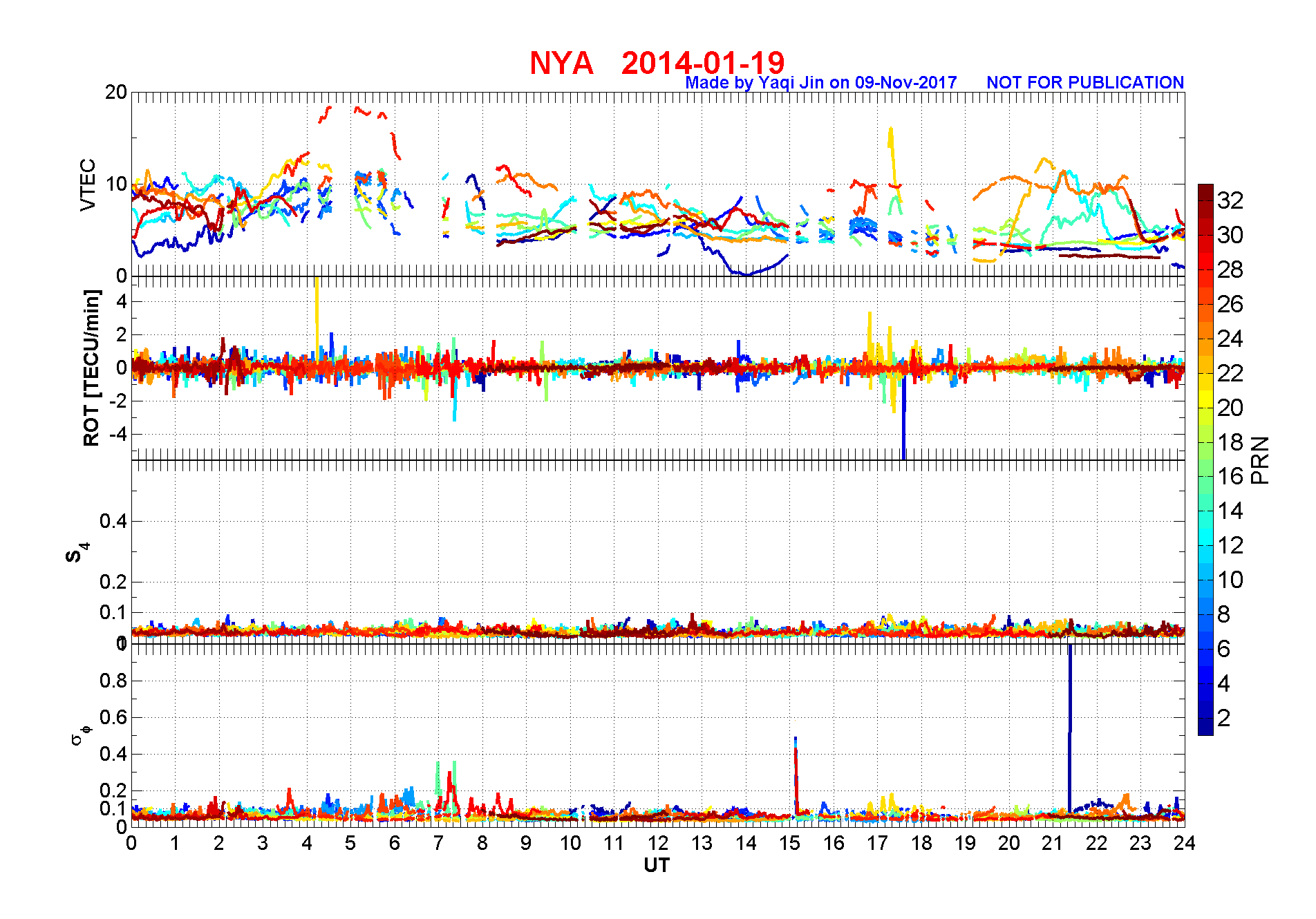
Task: Select colorbar tick label "14"
Action: (1230, 511)
